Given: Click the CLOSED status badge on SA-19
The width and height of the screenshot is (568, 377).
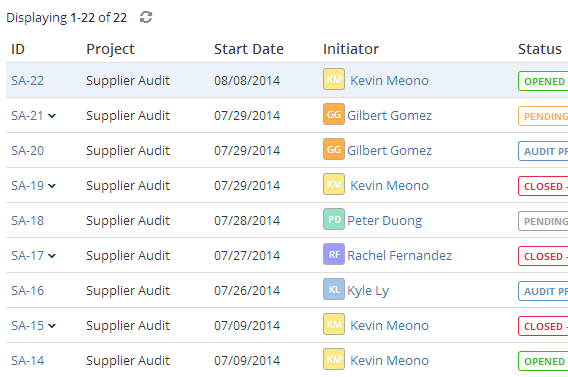Looking at the screenshot, I should coord(543,186).
